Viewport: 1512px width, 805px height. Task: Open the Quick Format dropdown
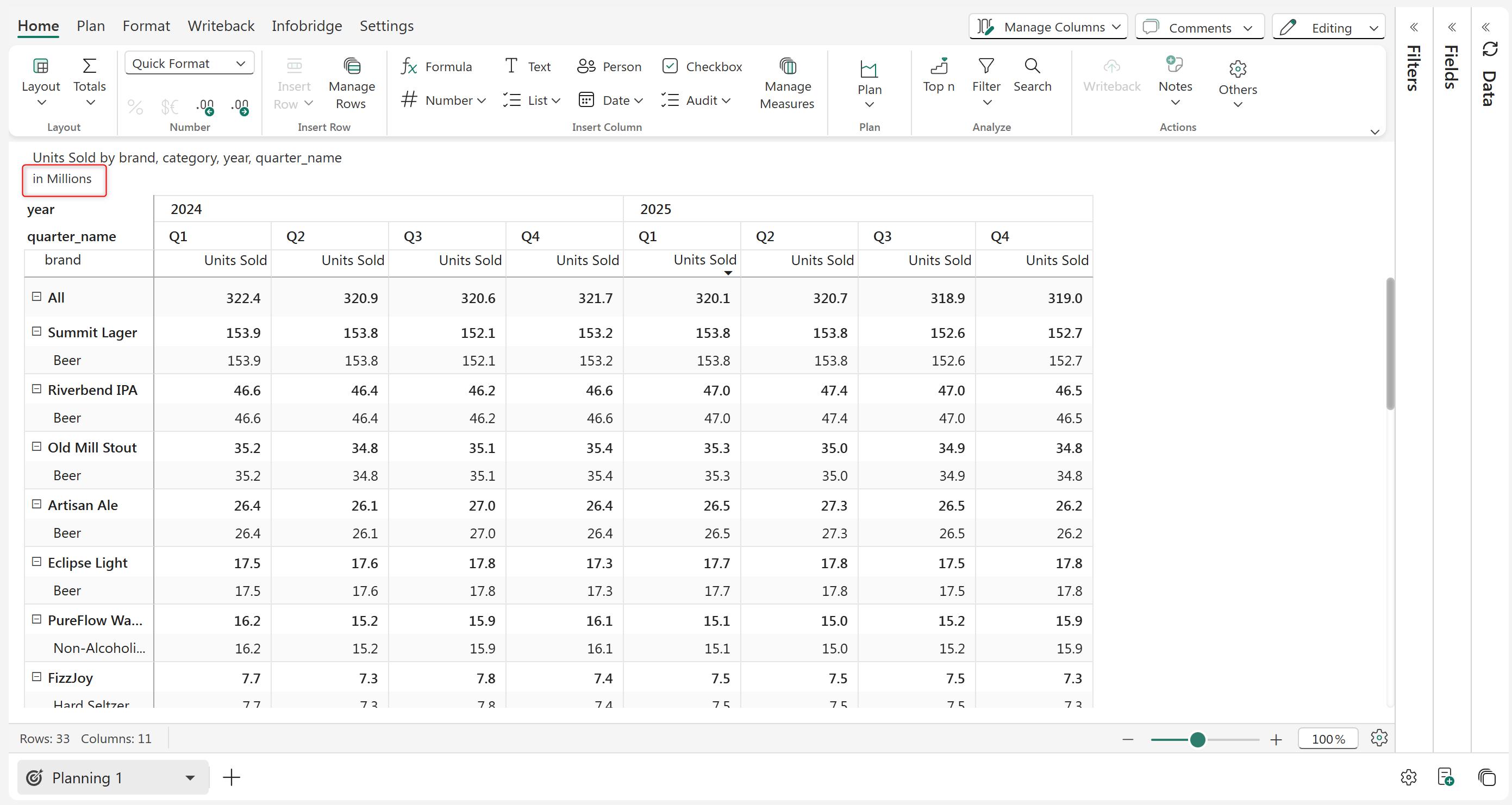tap(189, 63)
